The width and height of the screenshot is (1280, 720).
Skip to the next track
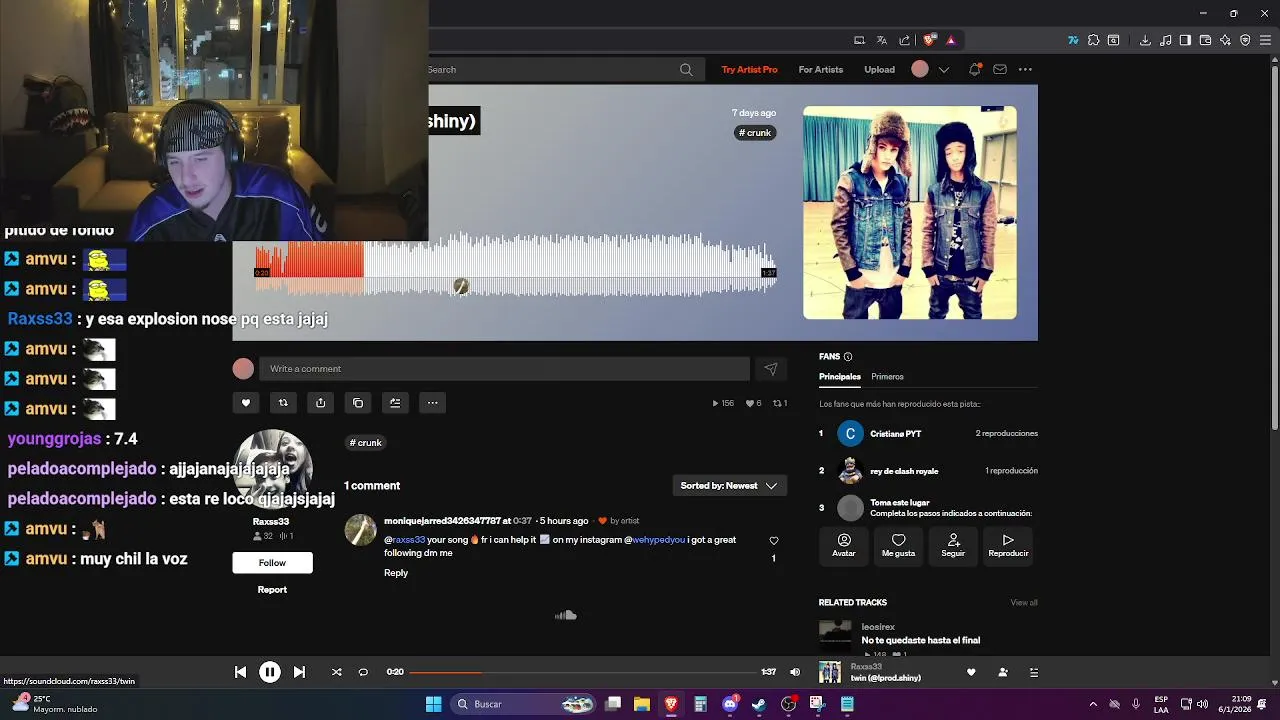pos(299,672)
